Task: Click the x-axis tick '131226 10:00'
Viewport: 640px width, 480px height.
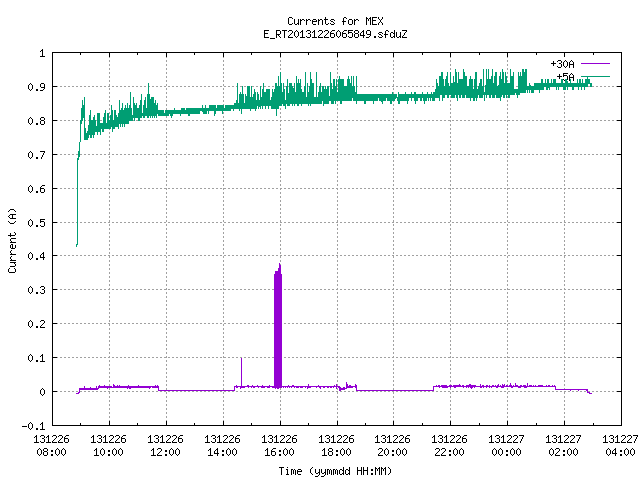Action: click(109, 446)
